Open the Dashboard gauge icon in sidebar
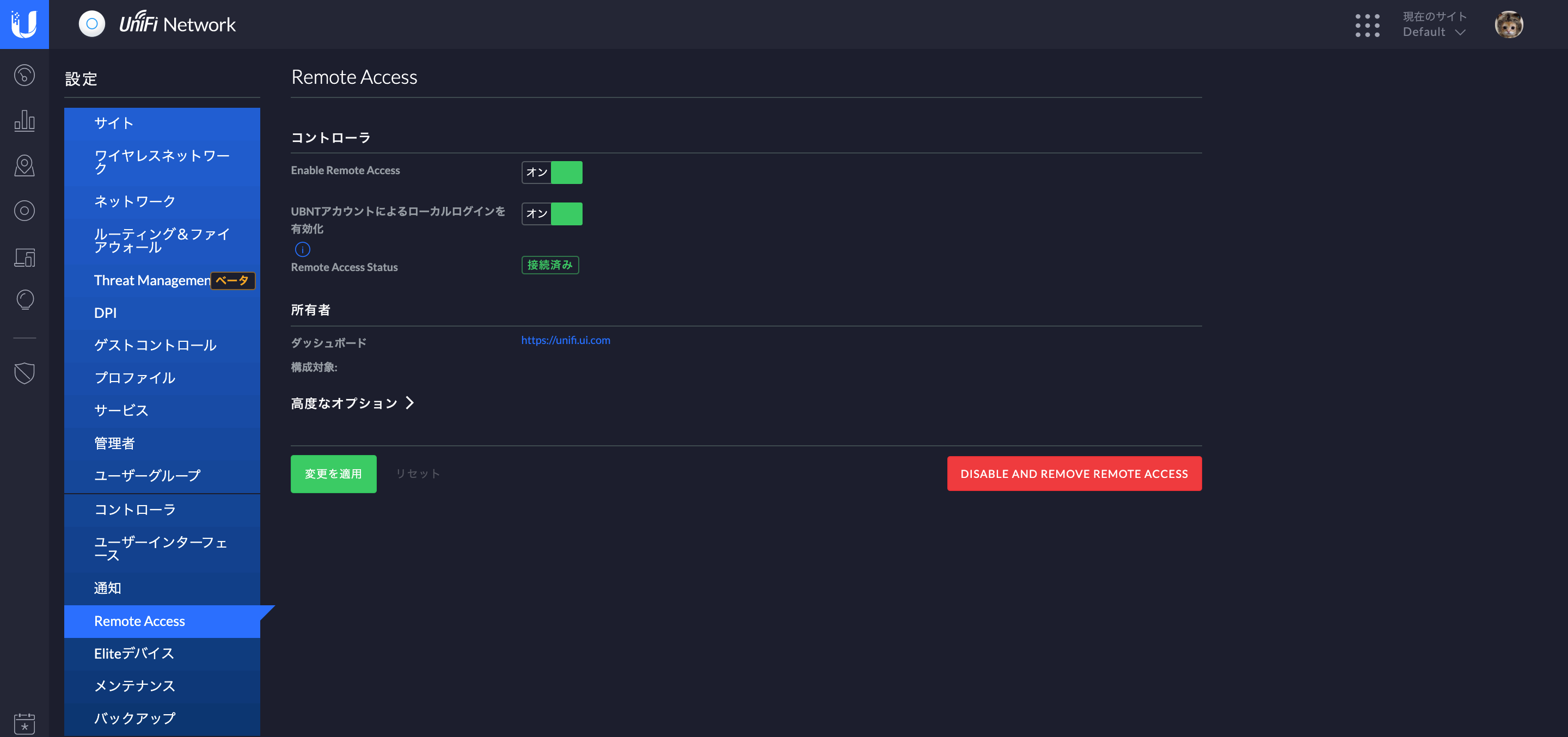The height and width of the screenshot is (737, 1568). (24, 76)
